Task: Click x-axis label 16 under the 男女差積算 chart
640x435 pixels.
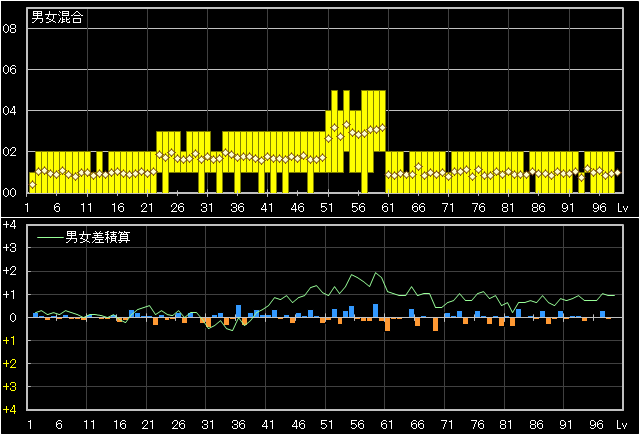Action: [119, 425]
